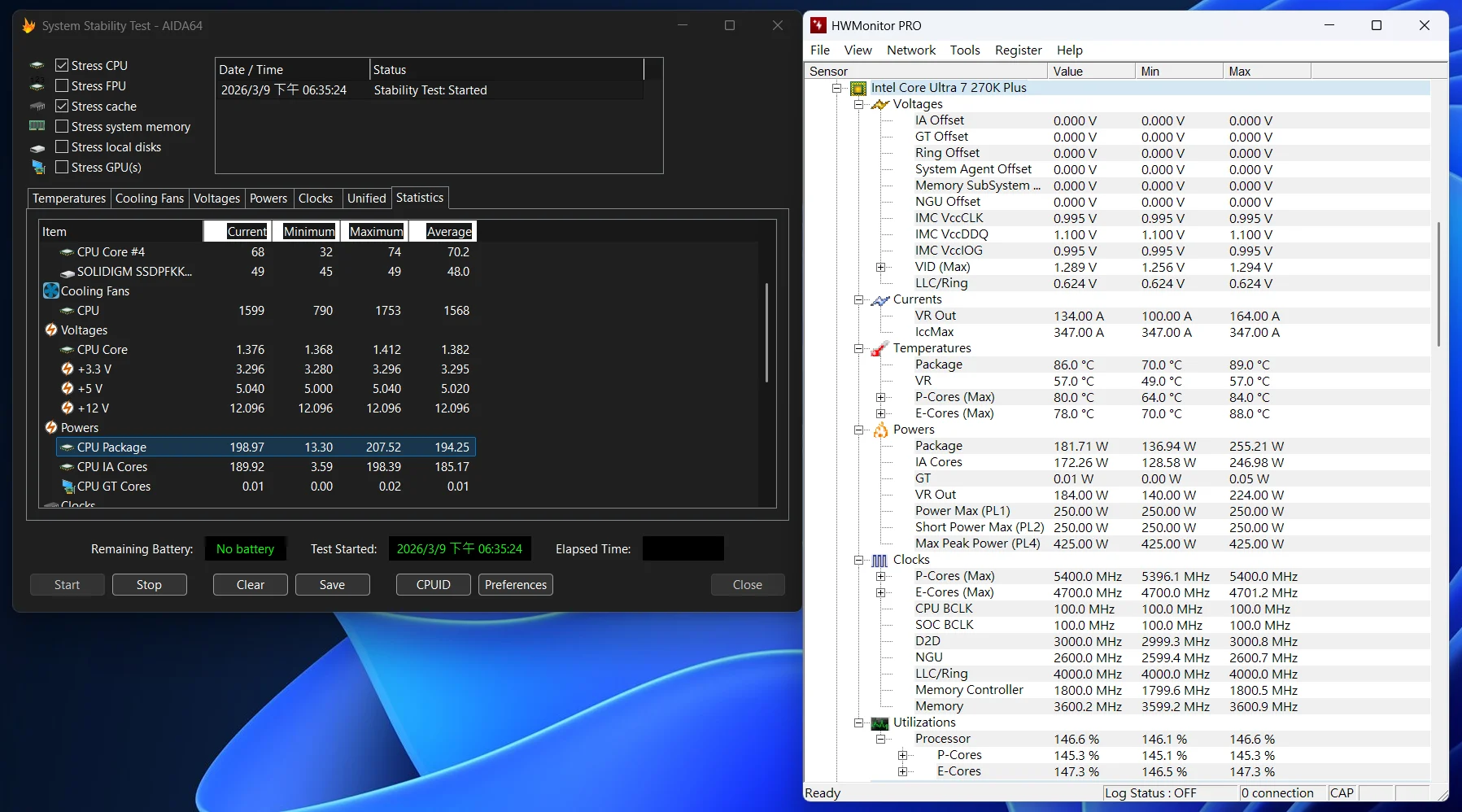Expand the VID (Max) voltage node
The width and height of the screenshot is (1462, 812).
point(880,267)
